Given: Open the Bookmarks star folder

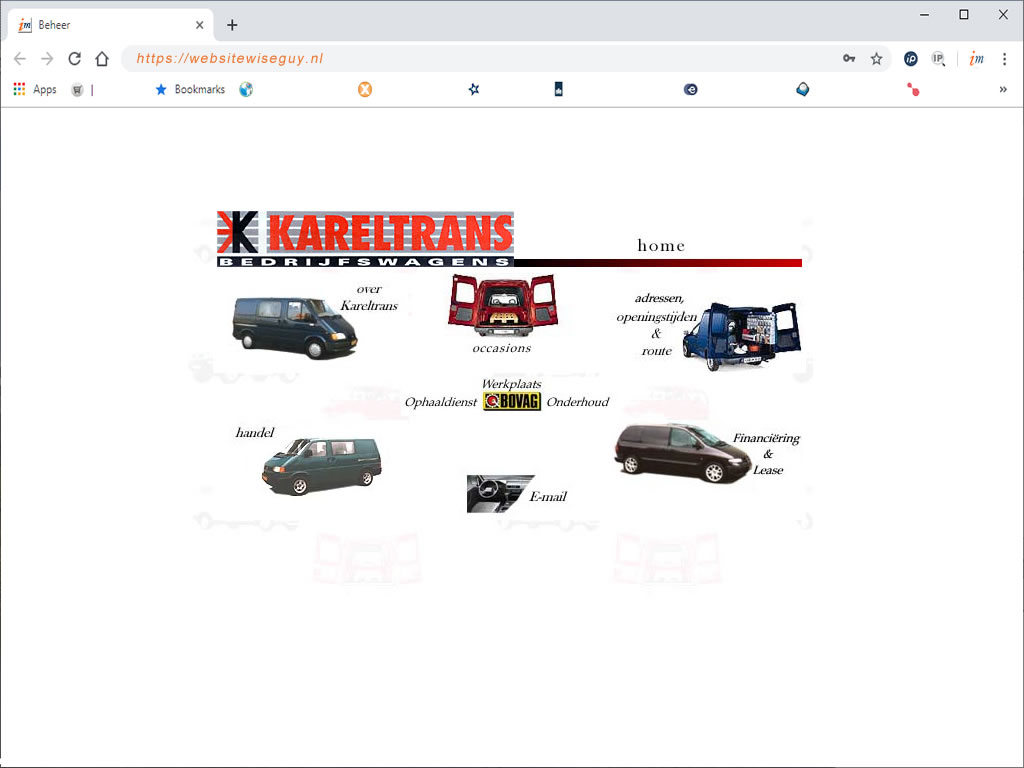Looking at the screenshot, I should click(190, 89).
